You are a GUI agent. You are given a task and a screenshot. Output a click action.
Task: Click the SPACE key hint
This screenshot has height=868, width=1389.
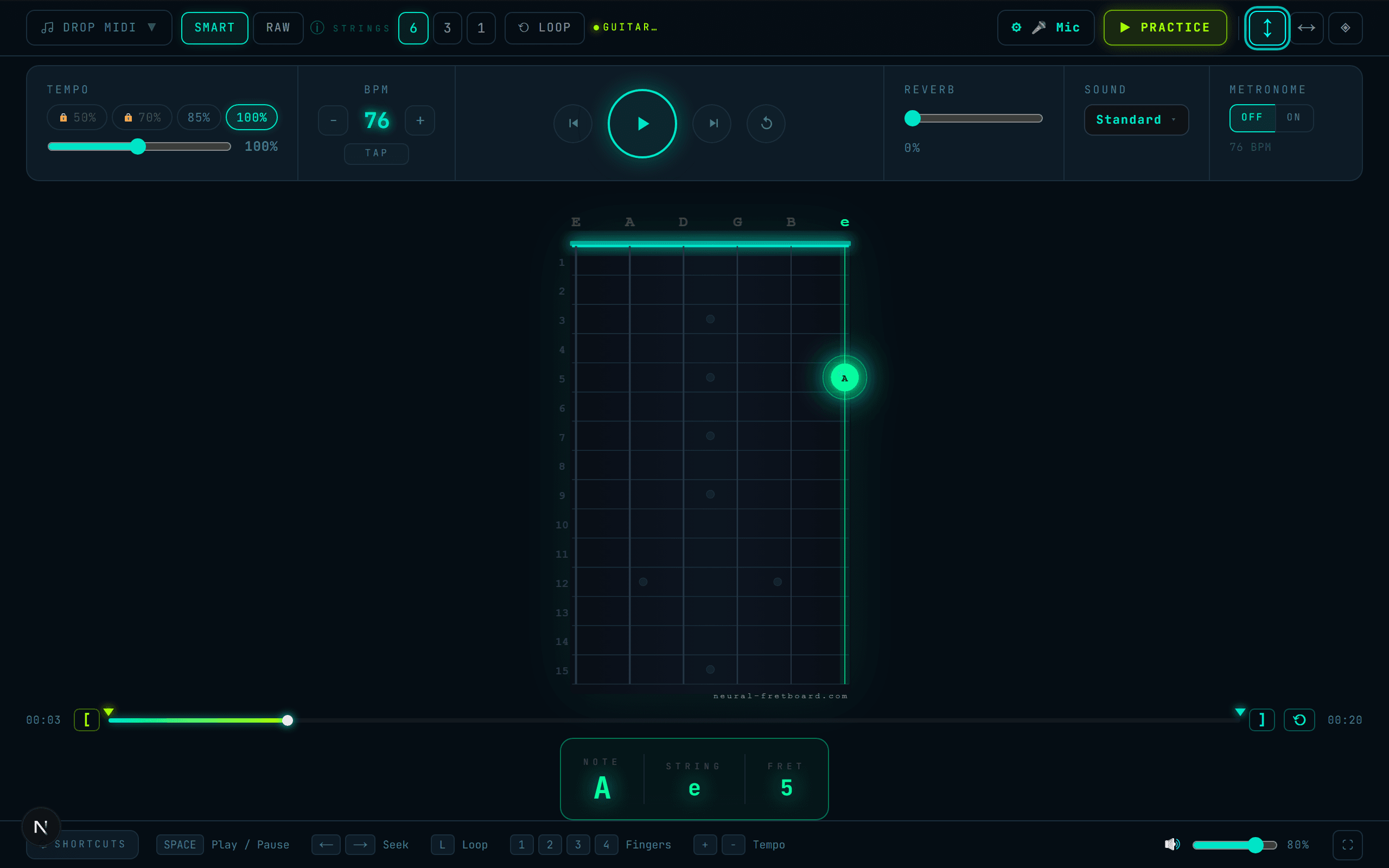[180, 845]
